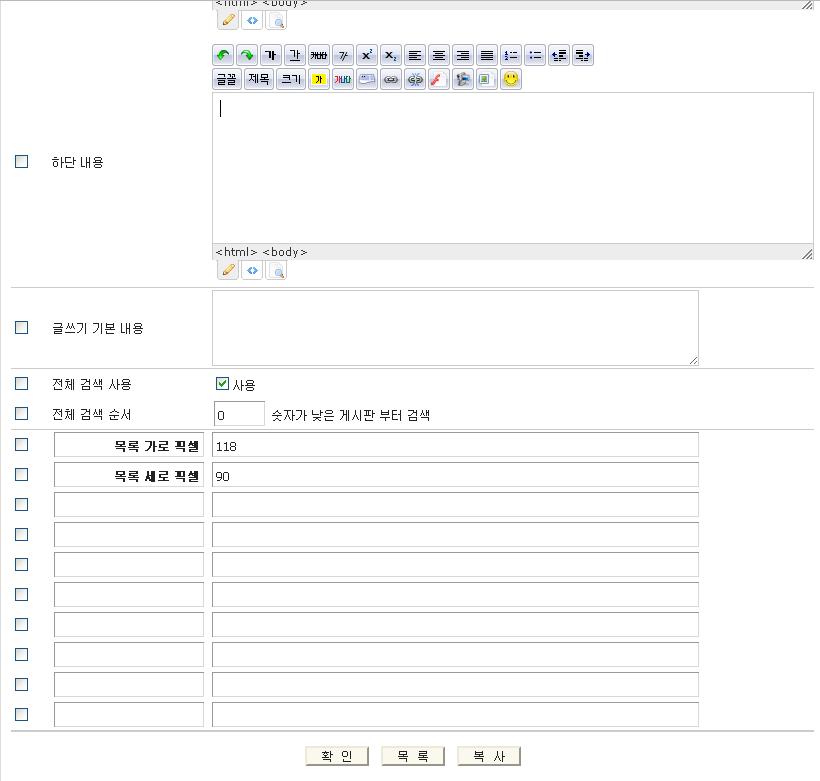Switch to pencil edit mode below 하단 내용 editor
The image size is (820, 781).
pyautogui.click(x=228, y=270)
